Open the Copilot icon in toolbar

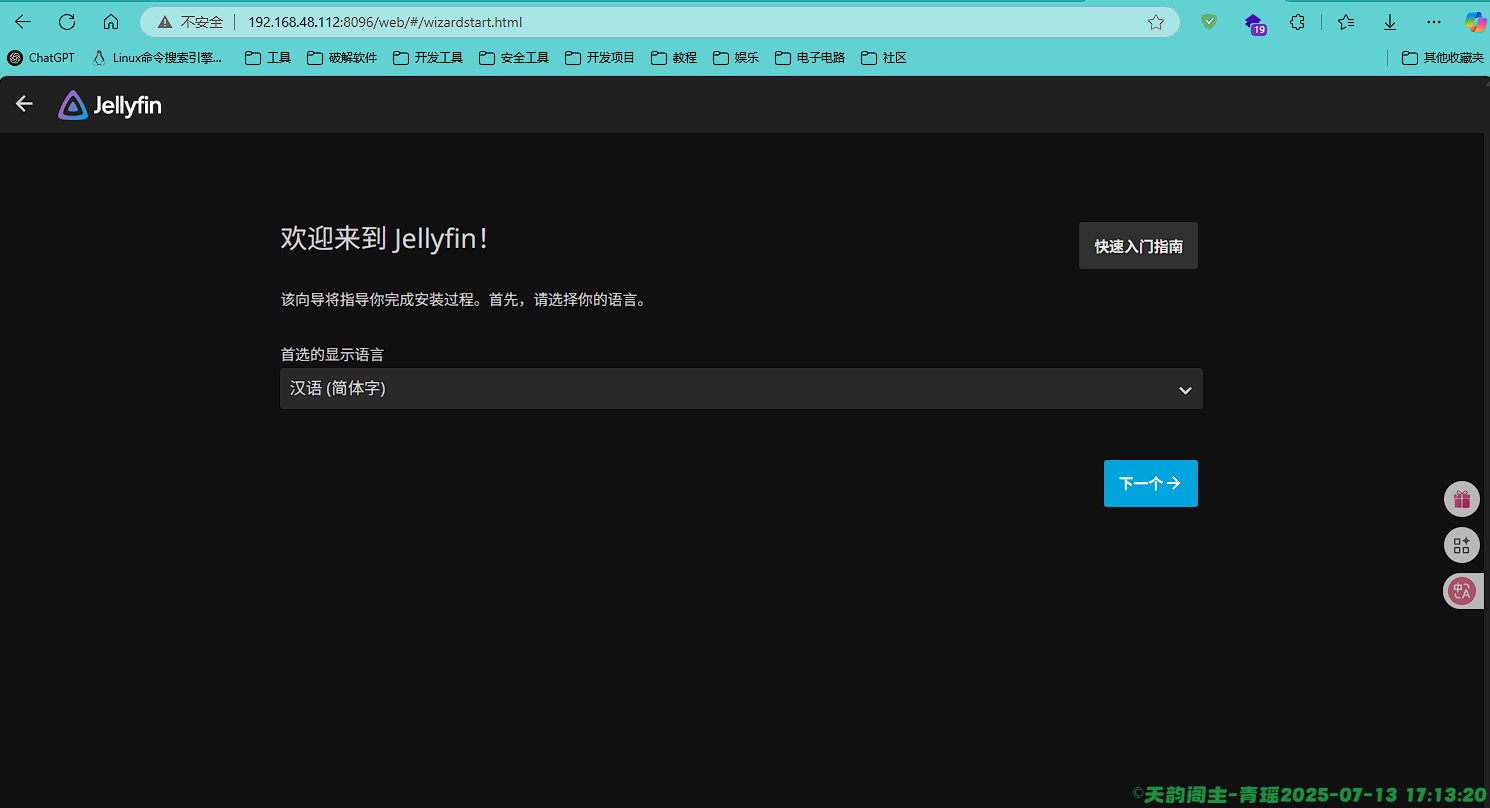1475,22
